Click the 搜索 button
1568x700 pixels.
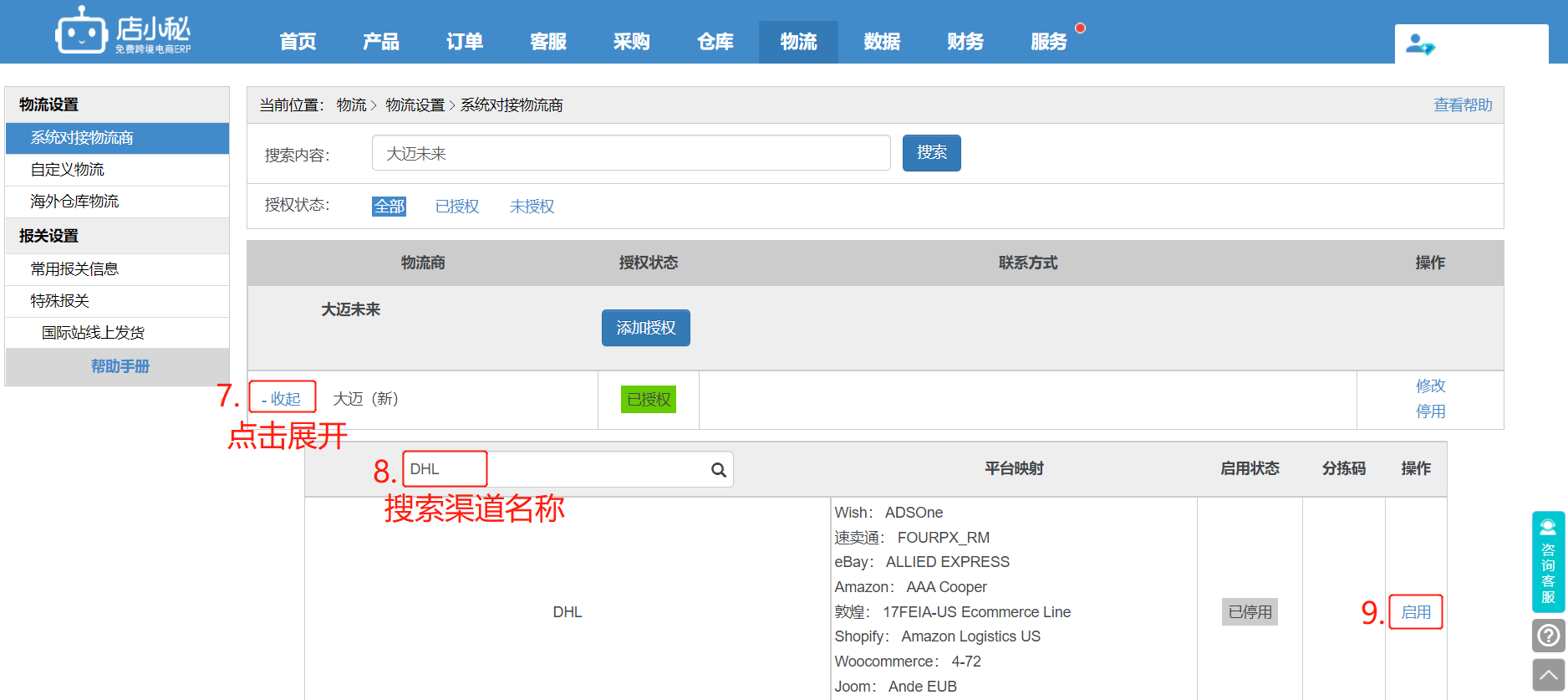coord(932,153)
